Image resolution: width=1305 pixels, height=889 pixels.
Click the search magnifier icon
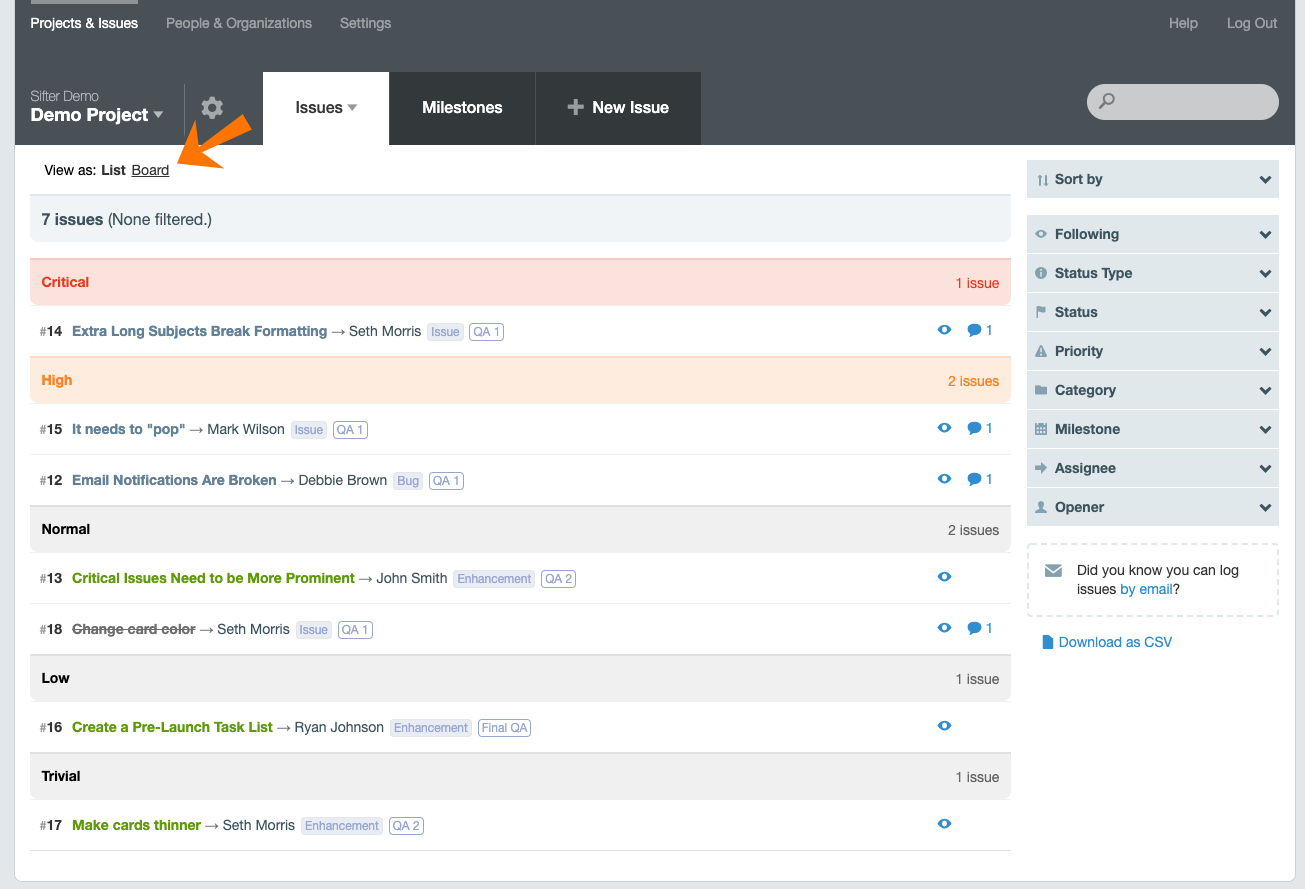[x=1107, y=101]
